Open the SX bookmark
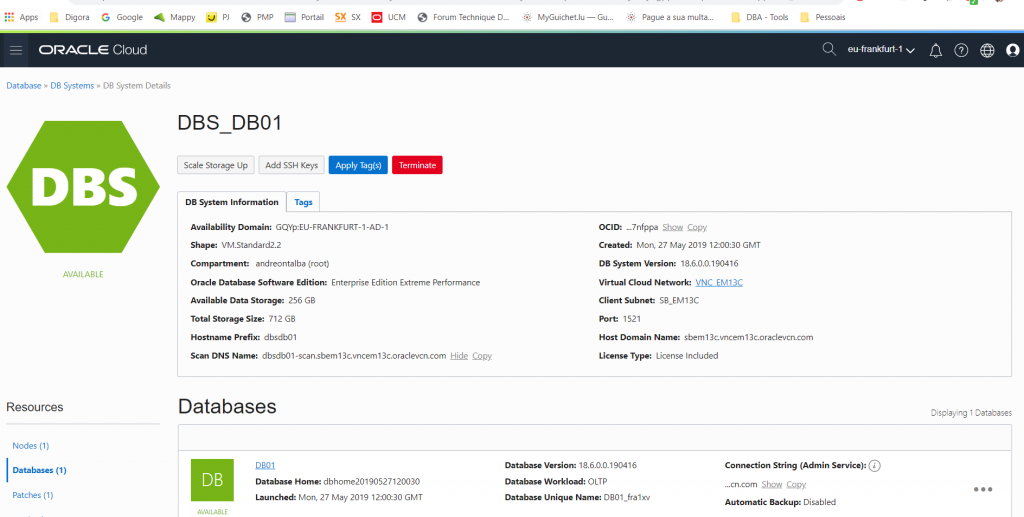This screenshot has height=517, width=1024. click(347, 17)
